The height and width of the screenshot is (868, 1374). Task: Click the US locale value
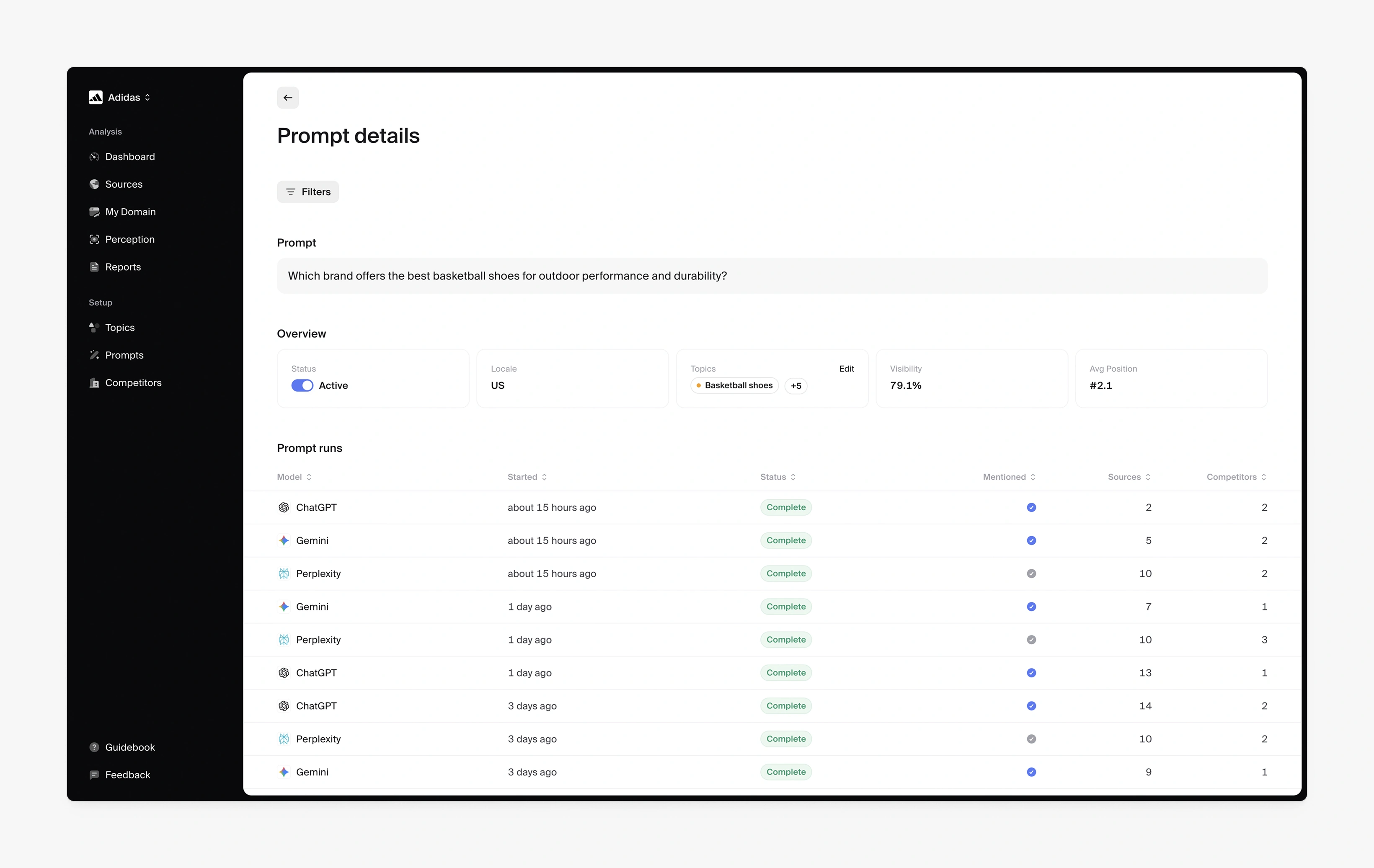(x=498, y=386)
